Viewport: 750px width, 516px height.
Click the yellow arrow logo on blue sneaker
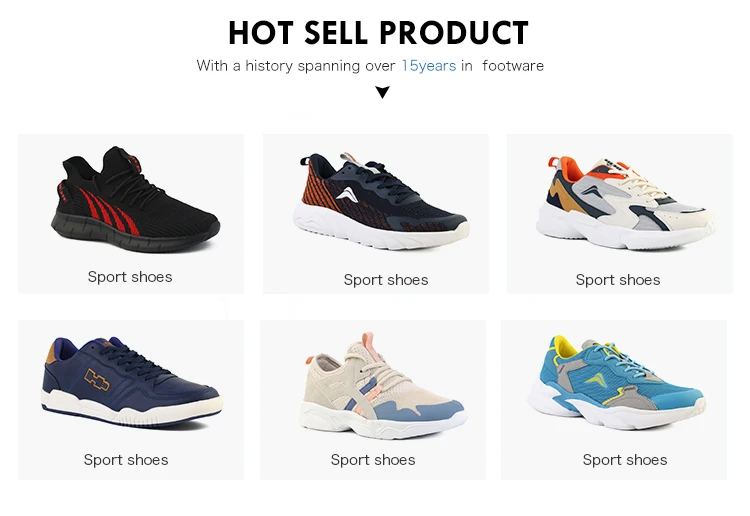point(596,379)
